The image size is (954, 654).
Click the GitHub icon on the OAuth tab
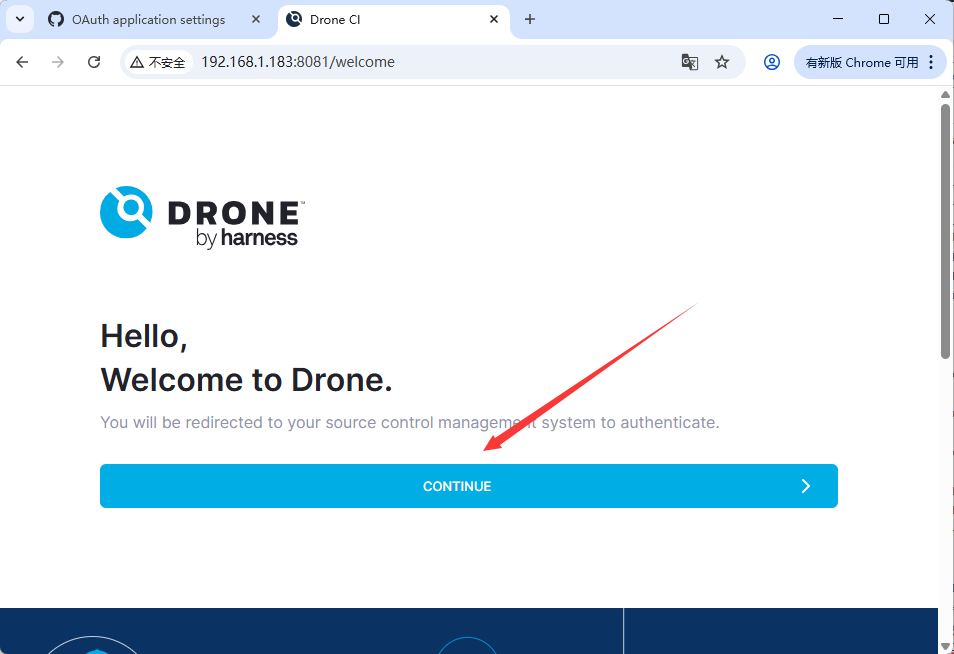coord(55,19)
